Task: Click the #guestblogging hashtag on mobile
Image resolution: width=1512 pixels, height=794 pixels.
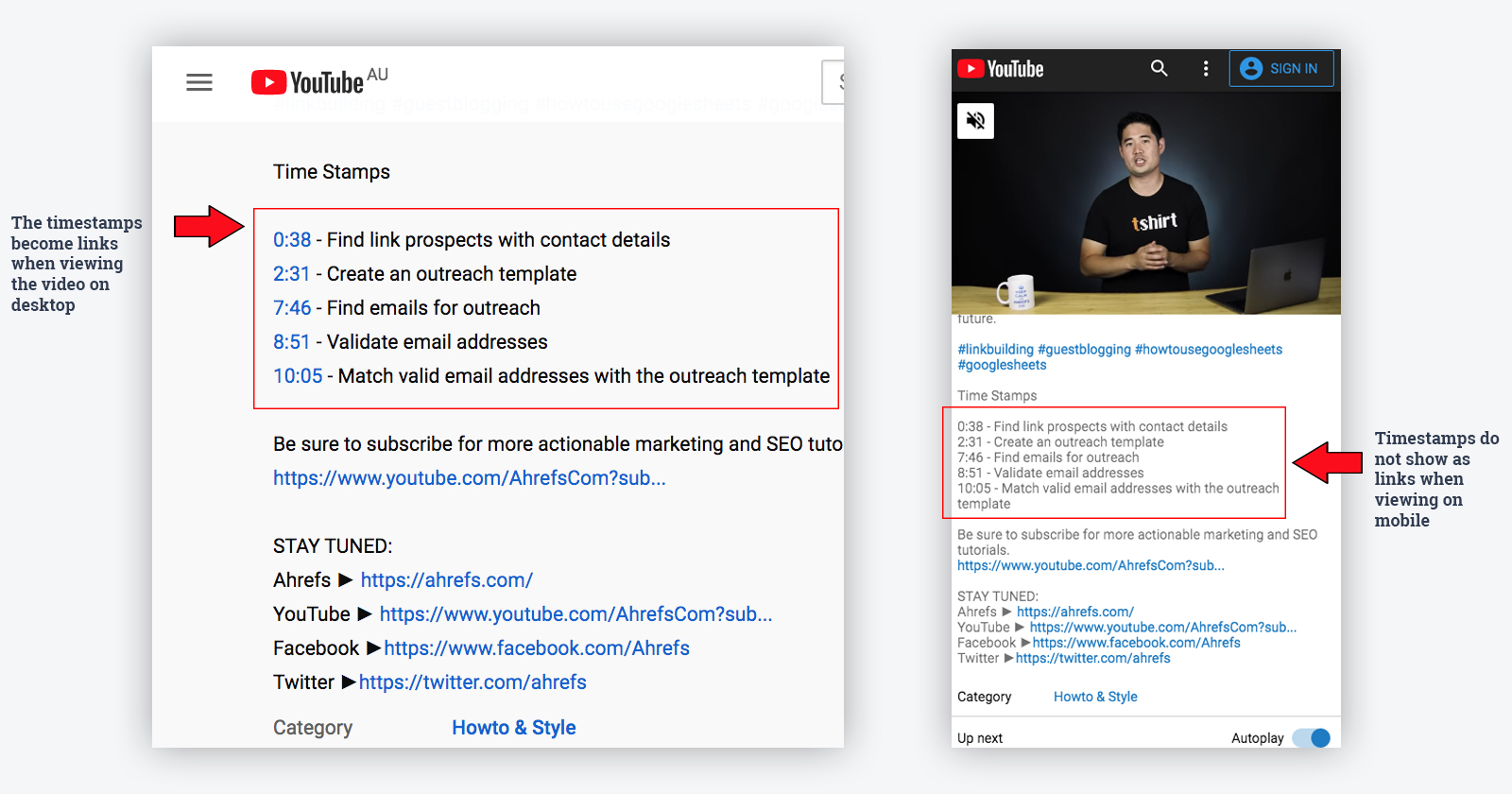Action: (1084, 350)
